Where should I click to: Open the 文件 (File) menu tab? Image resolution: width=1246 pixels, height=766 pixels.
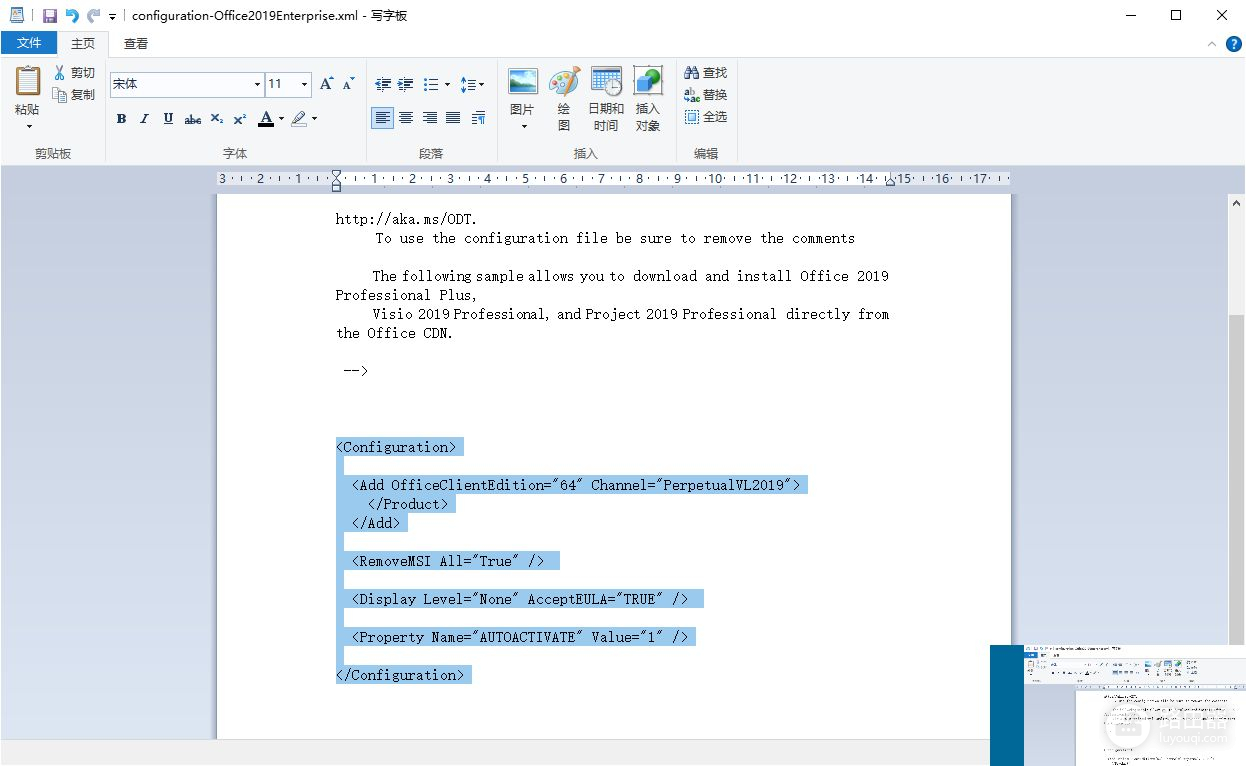pos(29,43)
